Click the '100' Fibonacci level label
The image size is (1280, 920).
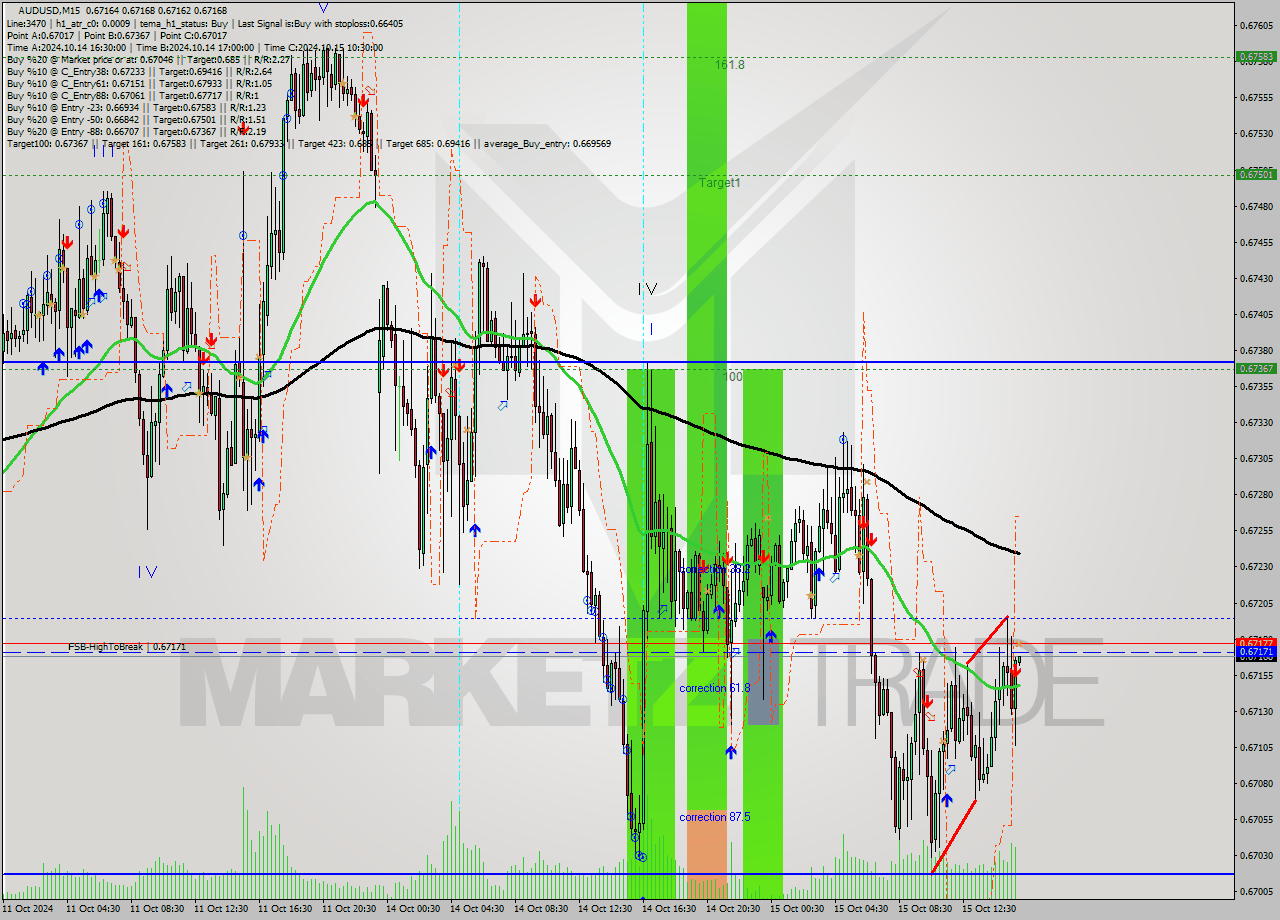[x=733, y=377]
